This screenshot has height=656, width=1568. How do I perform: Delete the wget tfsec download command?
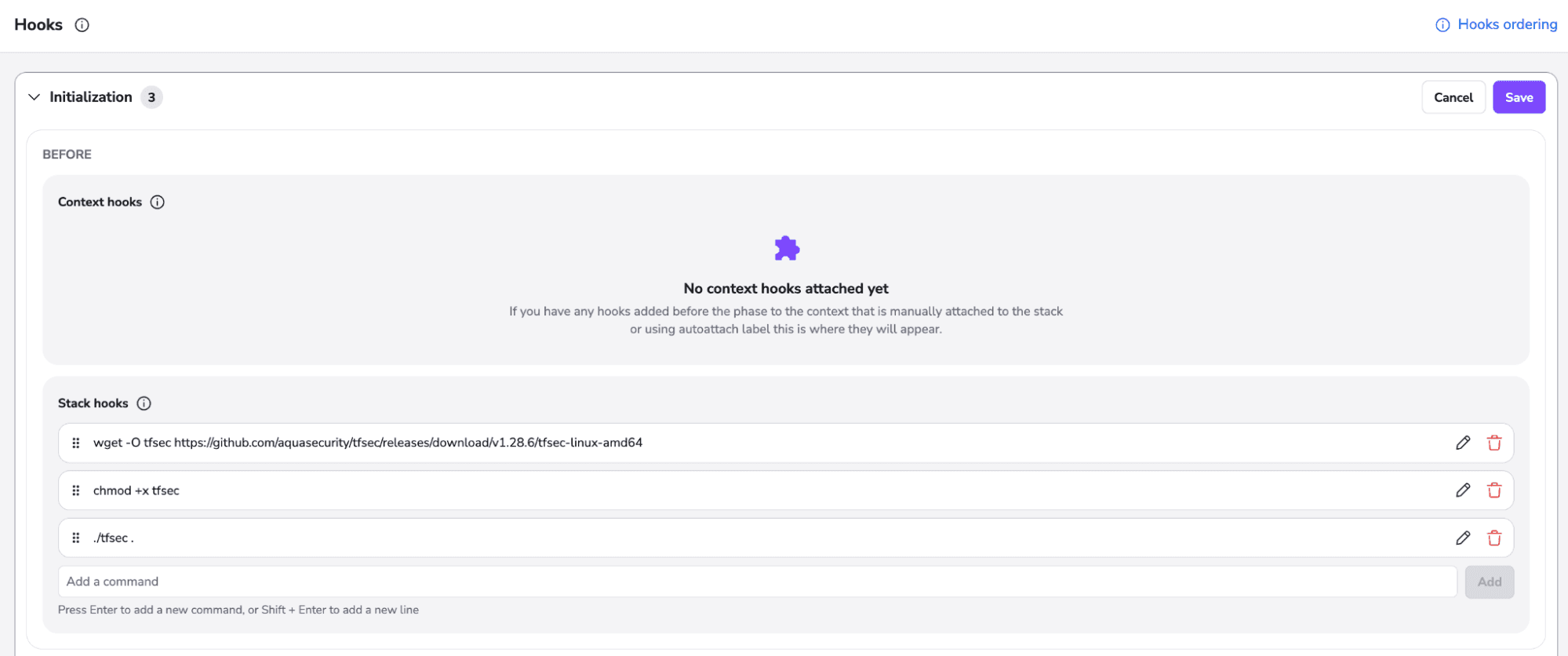point(1494,443)
